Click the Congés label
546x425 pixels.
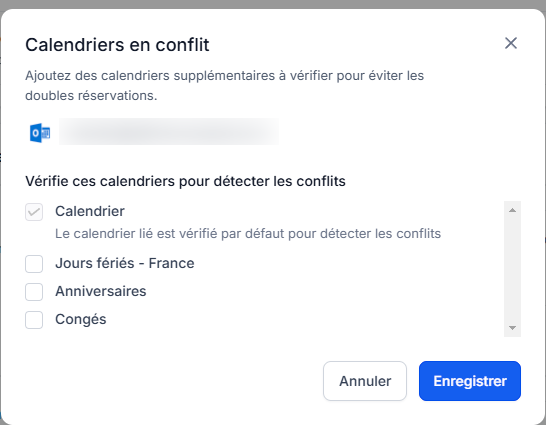pos(81,319)
